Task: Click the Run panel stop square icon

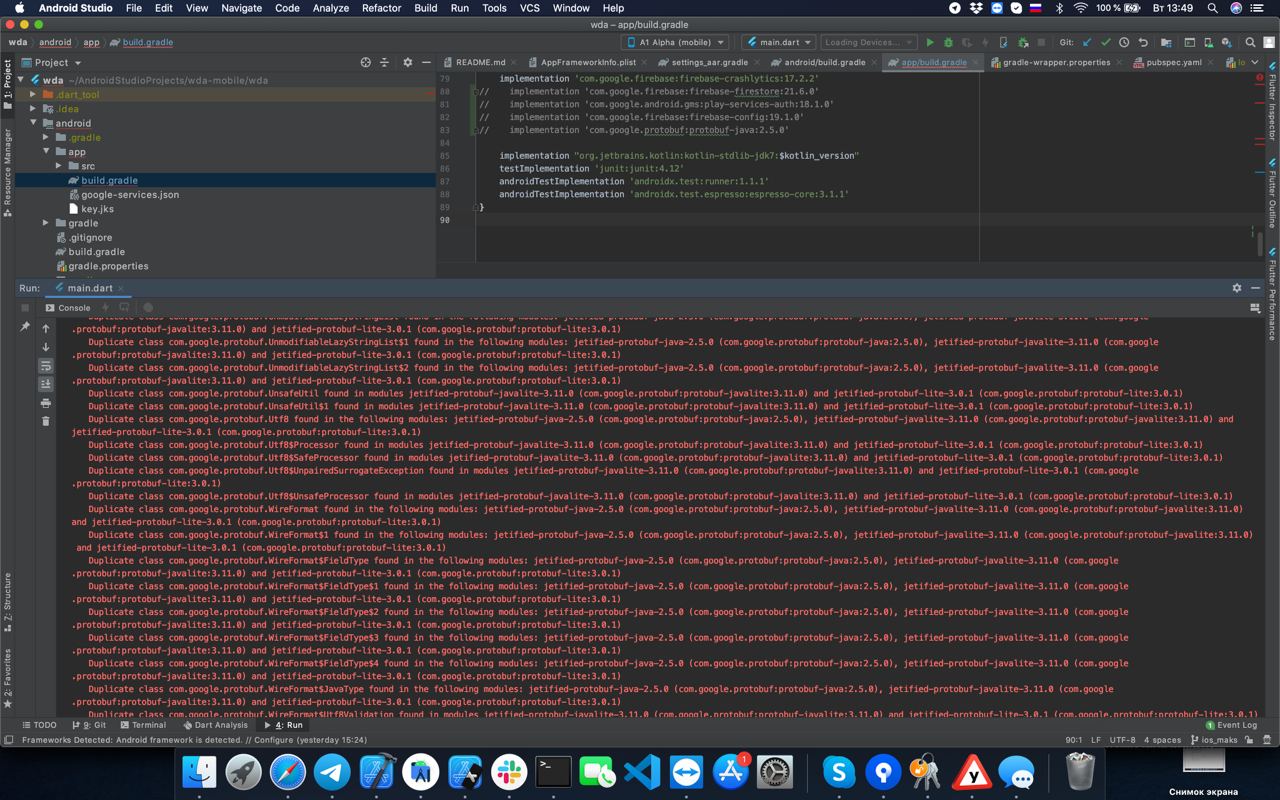Action: (25, 308)
